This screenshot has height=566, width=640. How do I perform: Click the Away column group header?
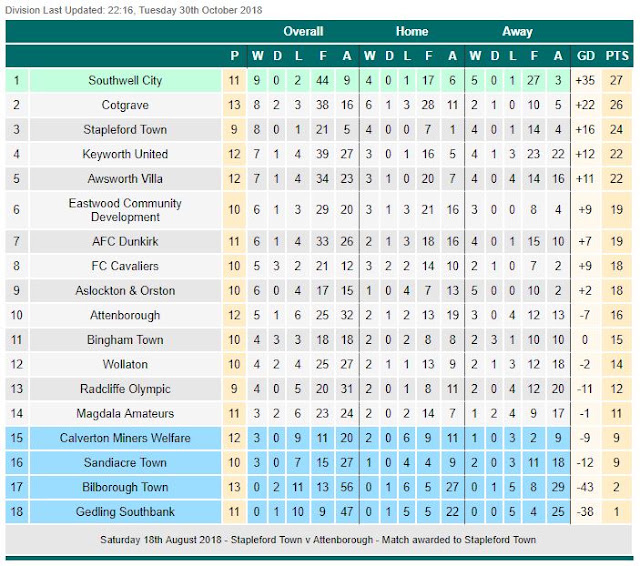tap(517, 31)
